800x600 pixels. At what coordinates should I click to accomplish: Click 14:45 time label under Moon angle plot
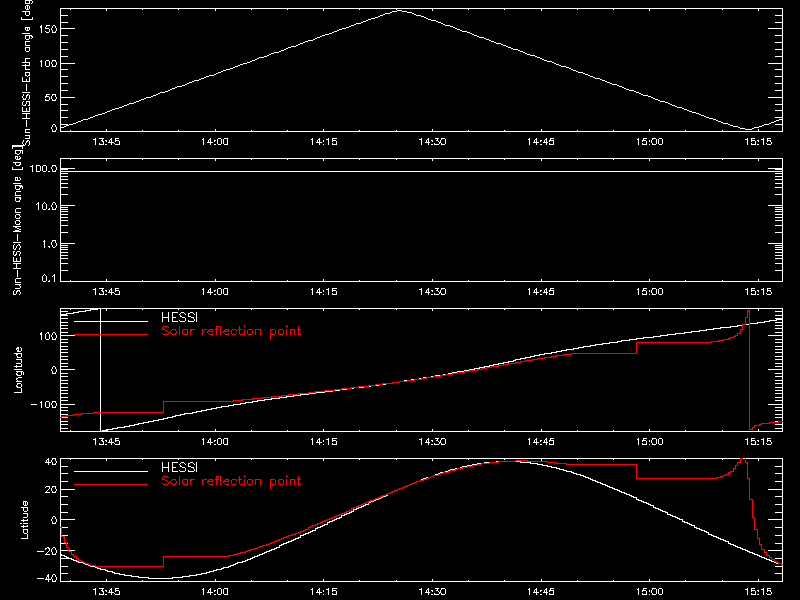click(541, 292)
